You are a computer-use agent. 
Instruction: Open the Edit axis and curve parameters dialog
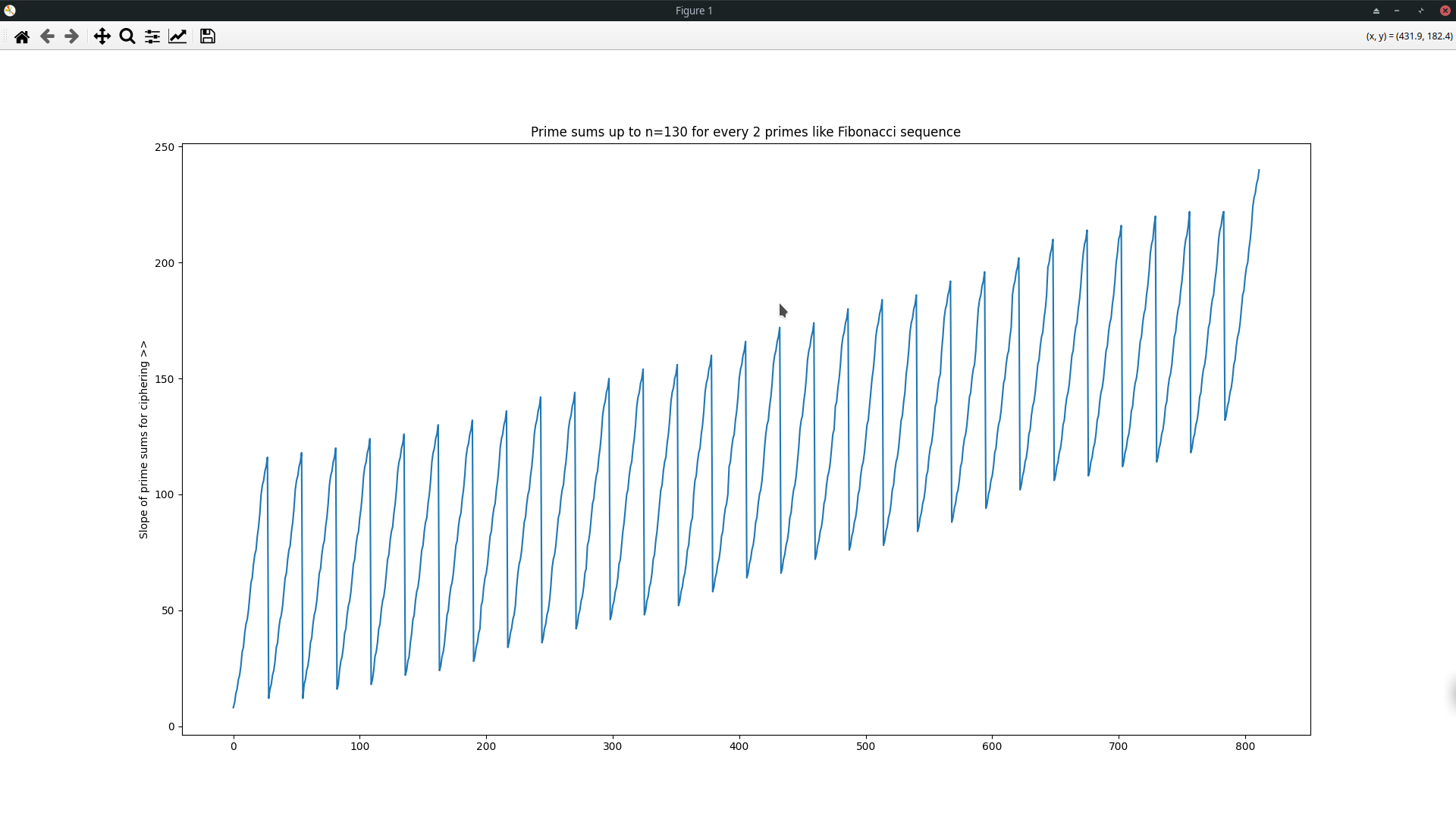177,36
